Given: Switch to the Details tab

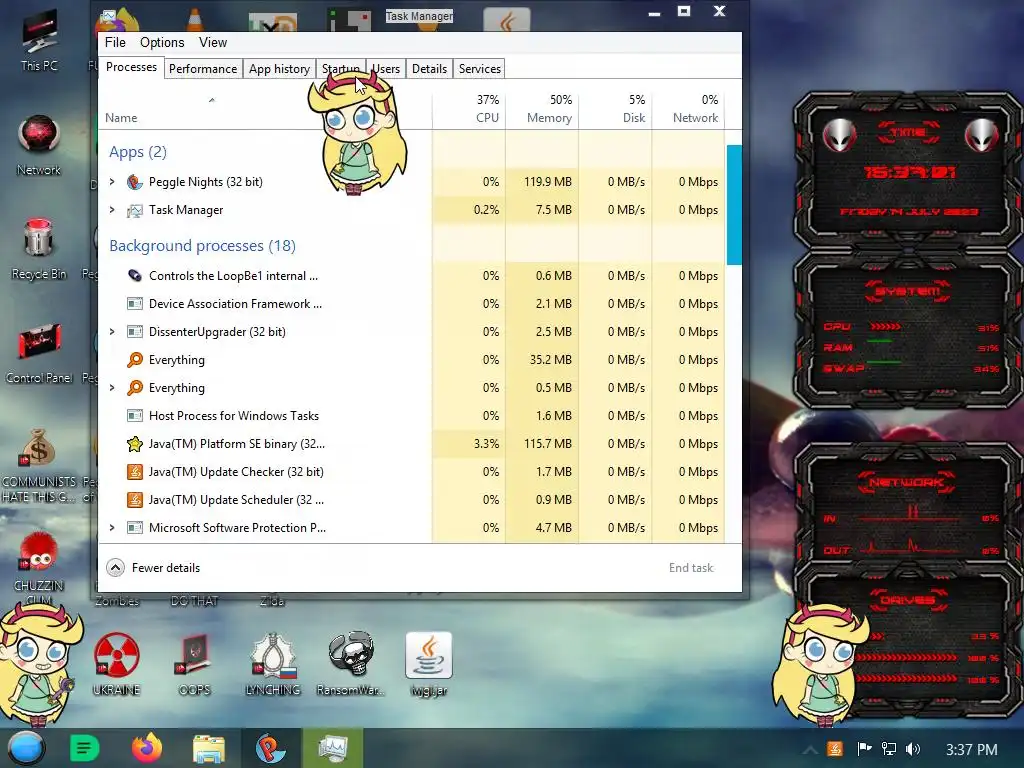Looking at the screenshot, I should (x=429, y=69).
